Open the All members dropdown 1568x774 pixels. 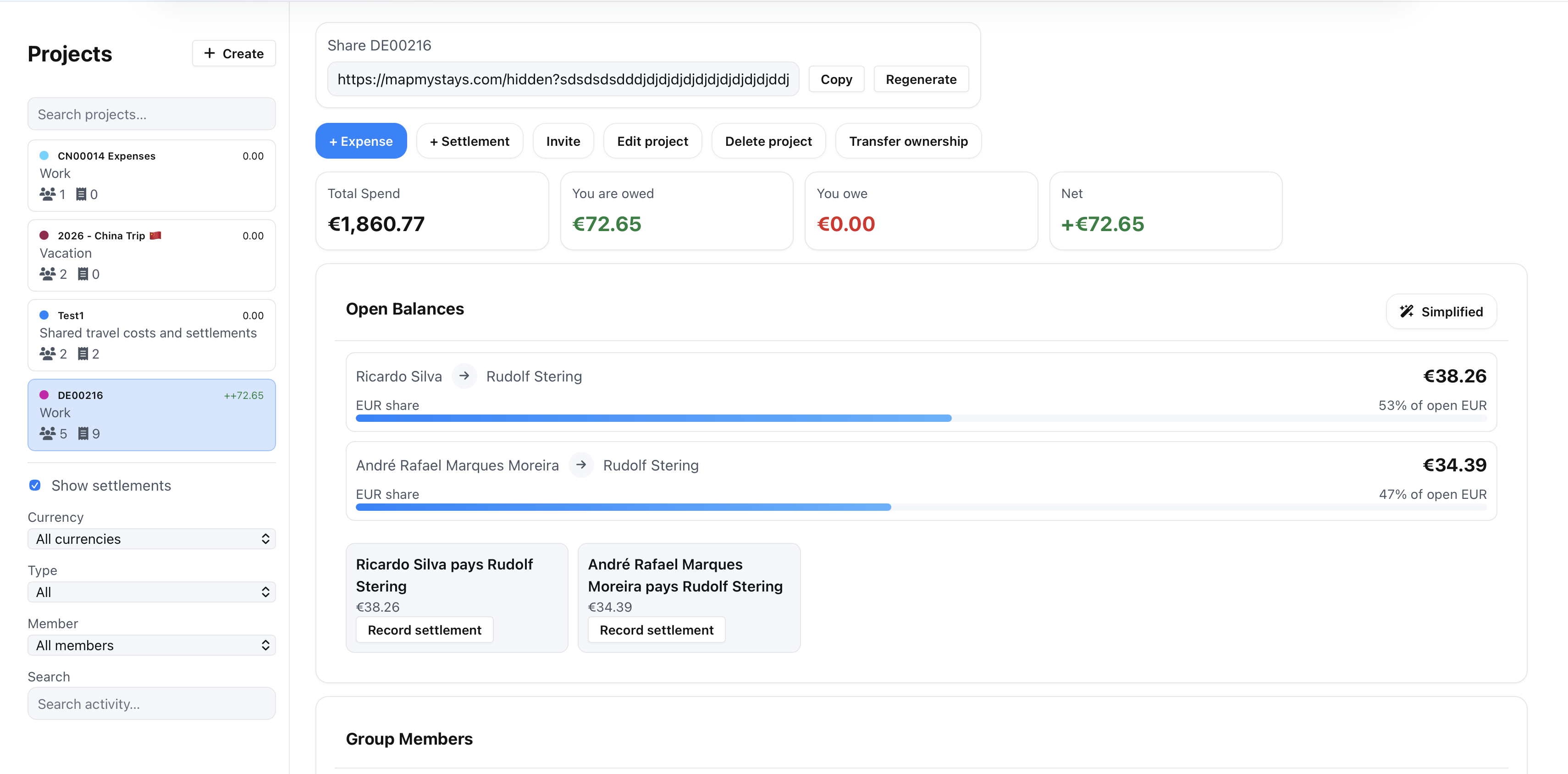[x=152, y=645]
